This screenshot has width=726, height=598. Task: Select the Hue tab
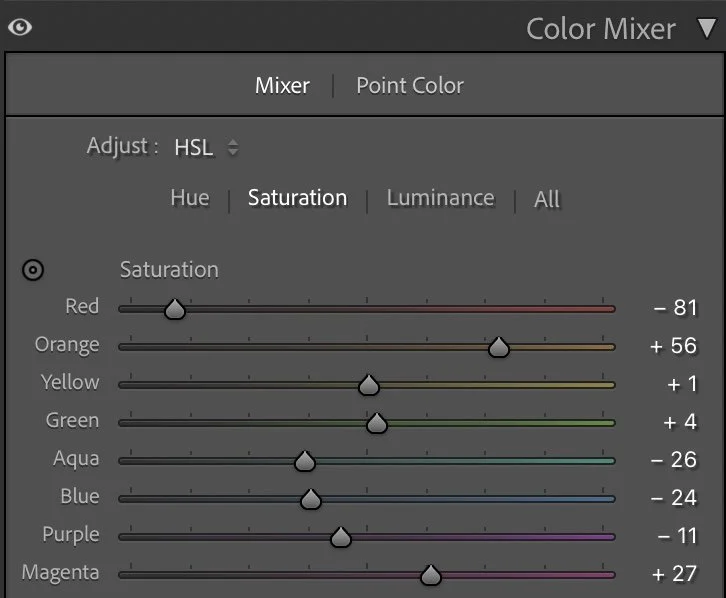click(x=190, y=198)
